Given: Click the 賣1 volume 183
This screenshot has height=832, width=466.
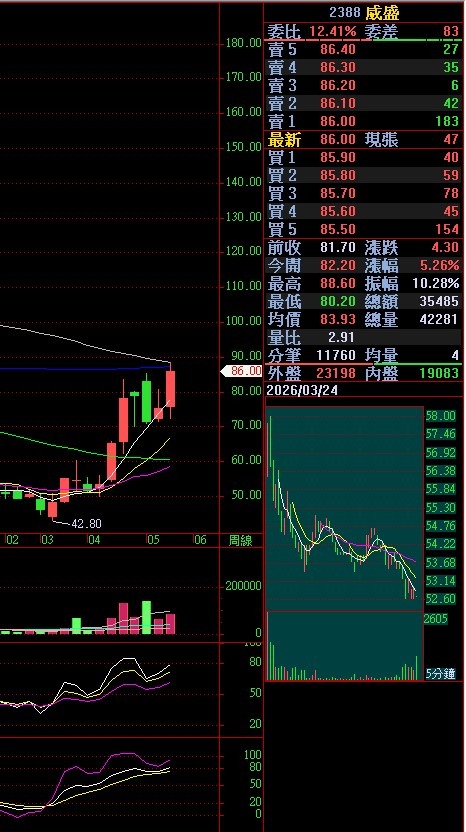Looking at the screenshot, I should (x=447, y=121).
